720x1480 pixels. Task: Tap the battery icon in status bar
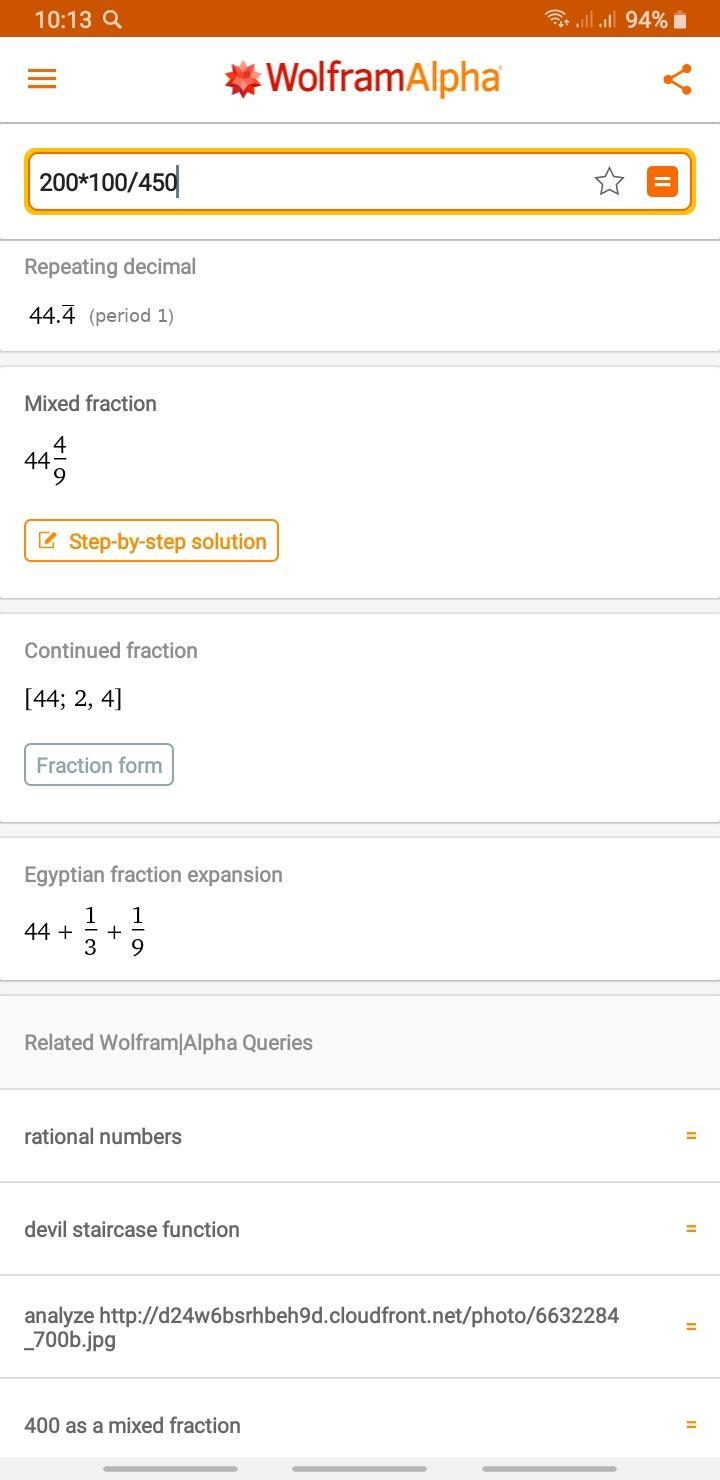click(680, 19)
